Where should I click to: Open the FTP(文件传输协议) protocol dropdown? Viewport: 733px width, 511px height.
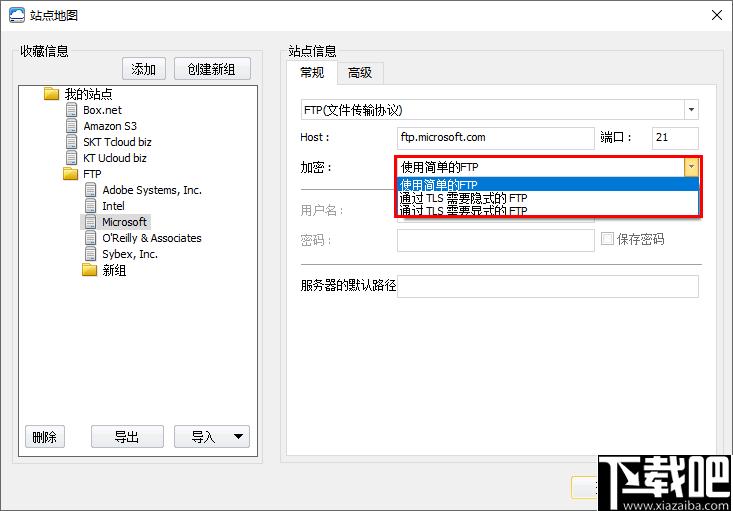tap(690, 110)
